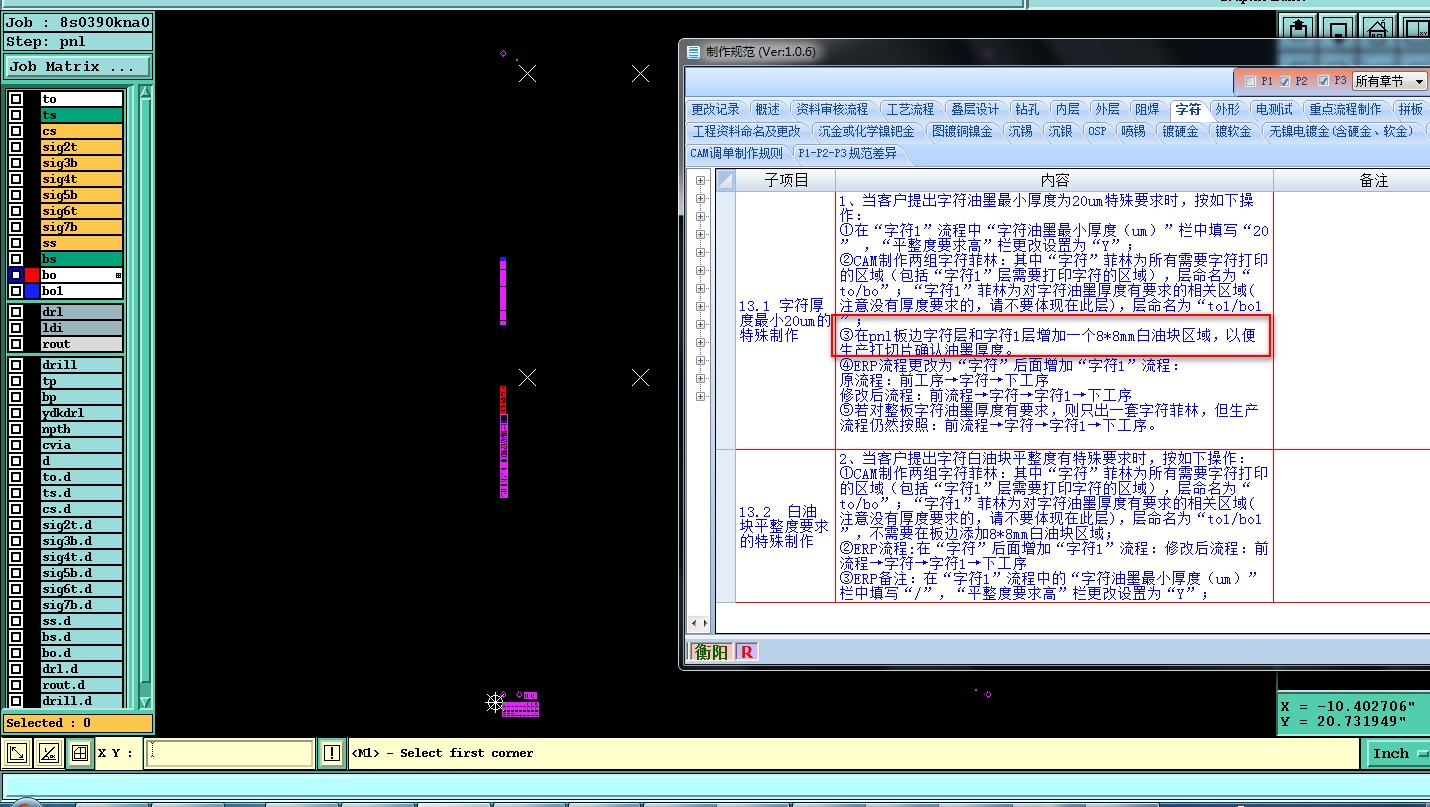Select the layer name sig7b

point(81,227)
